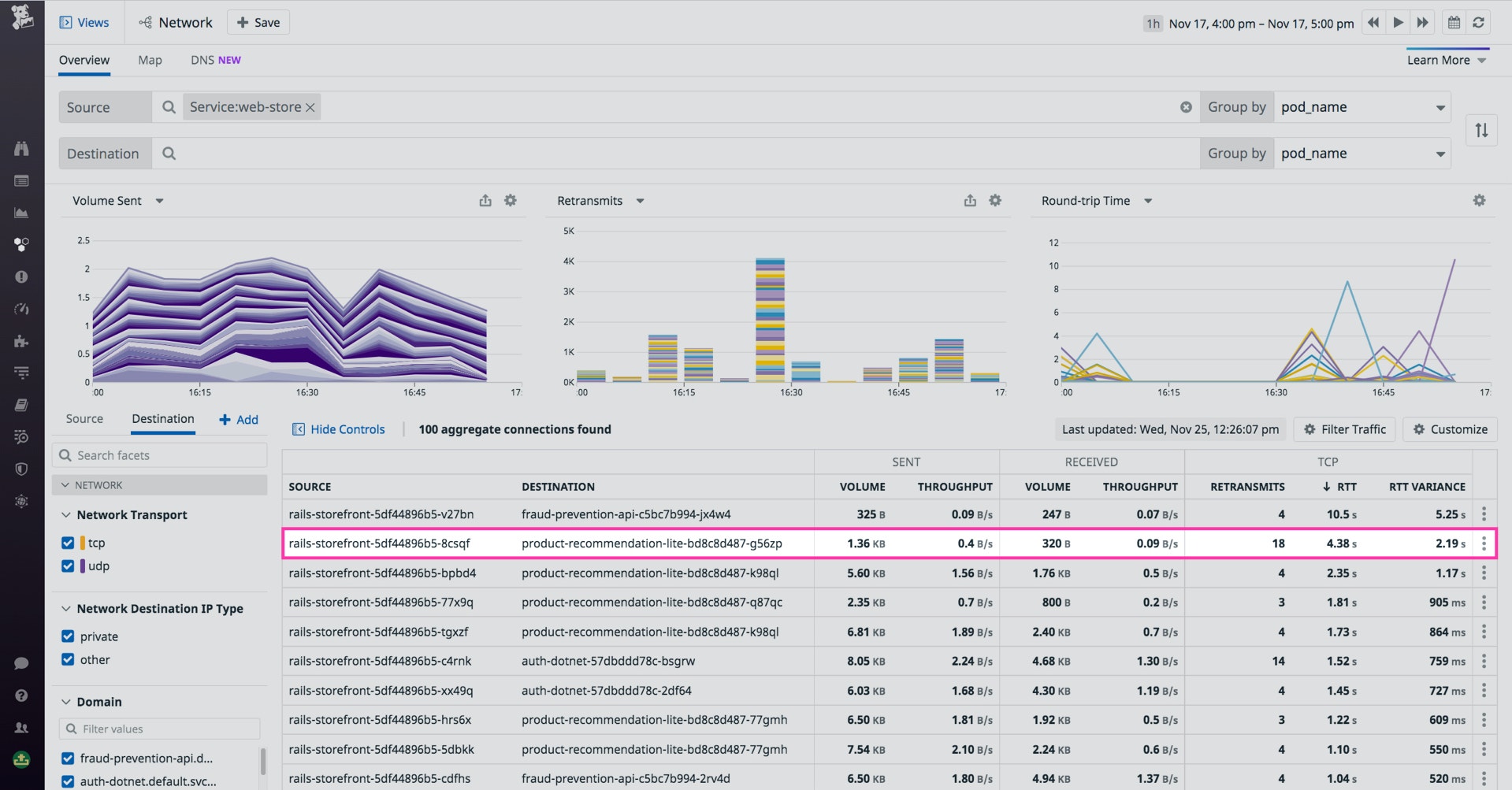The height and width of the screenshot is (790, 1512).
Task: Click the Filter Traffic button
Action: coord(1344,429)
